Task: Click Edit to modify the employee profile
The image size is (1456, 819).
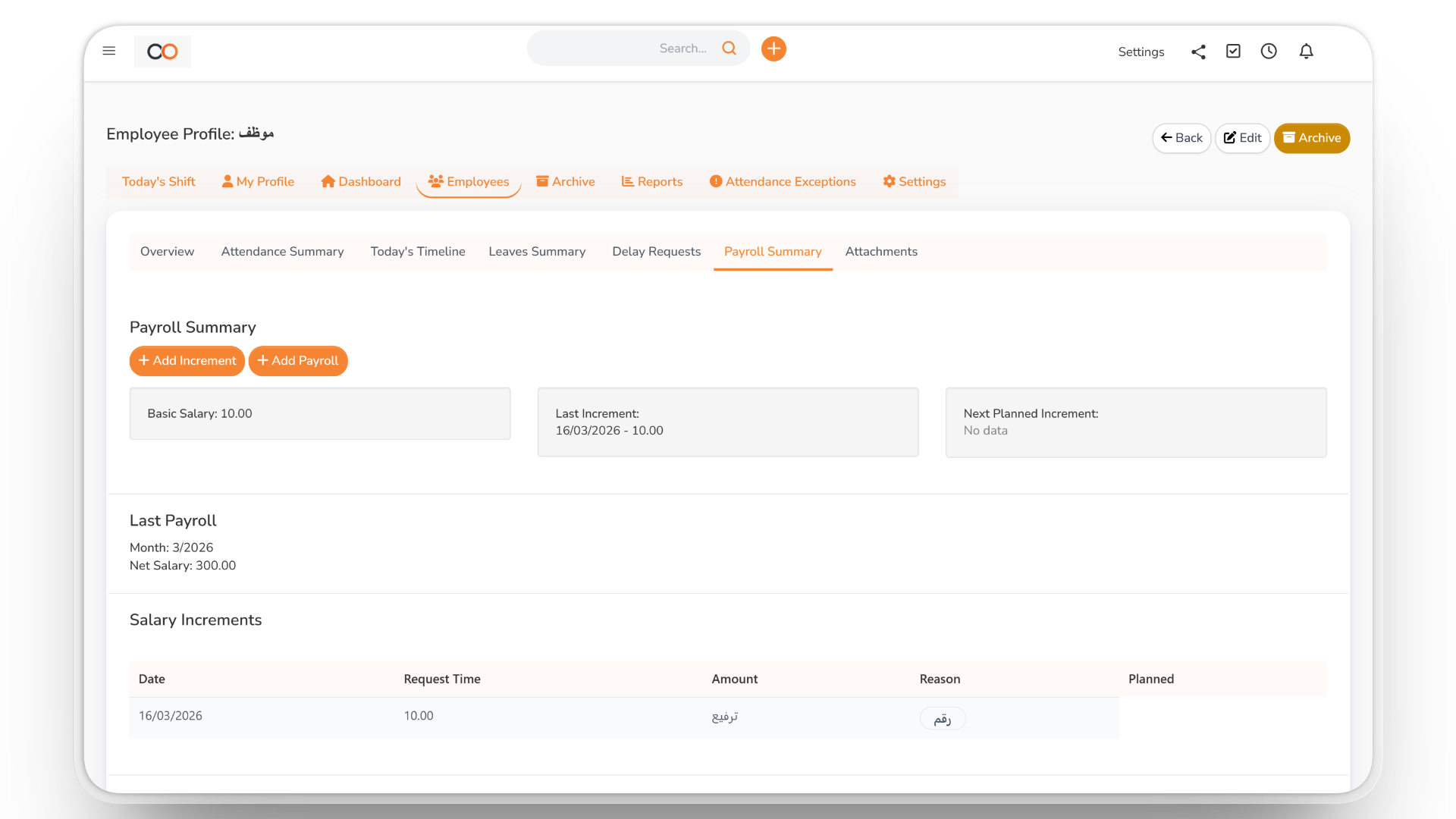Action: tap(1241, 138)
